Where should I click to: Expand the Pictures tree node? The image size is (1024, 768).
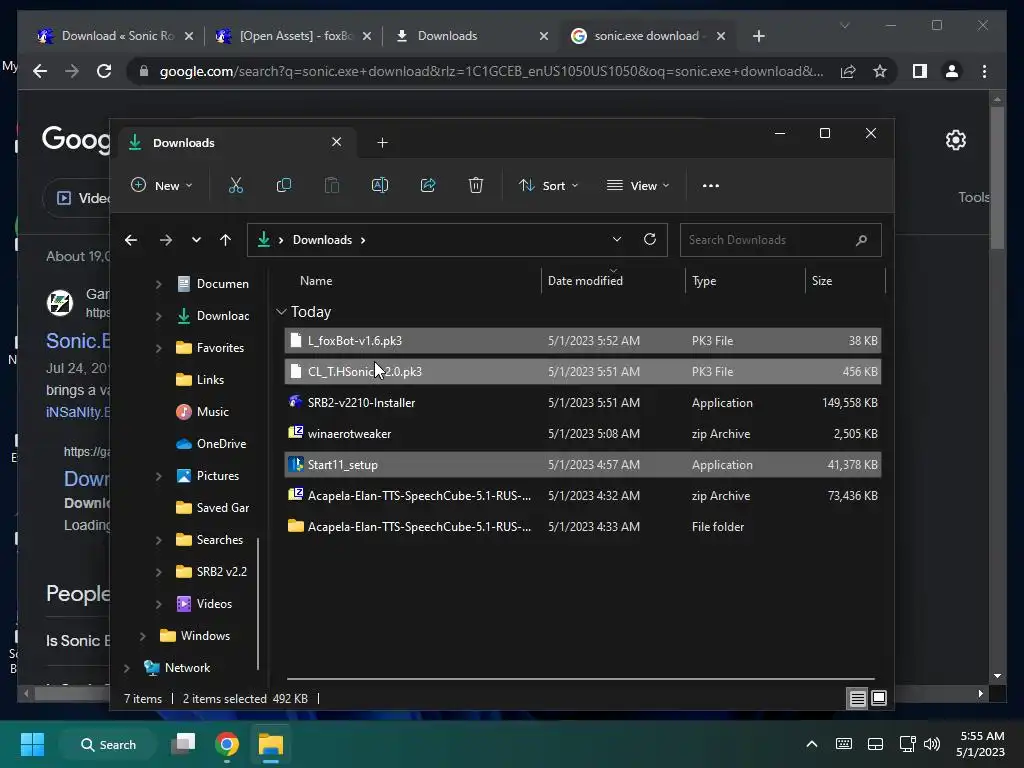pos(158,476)
